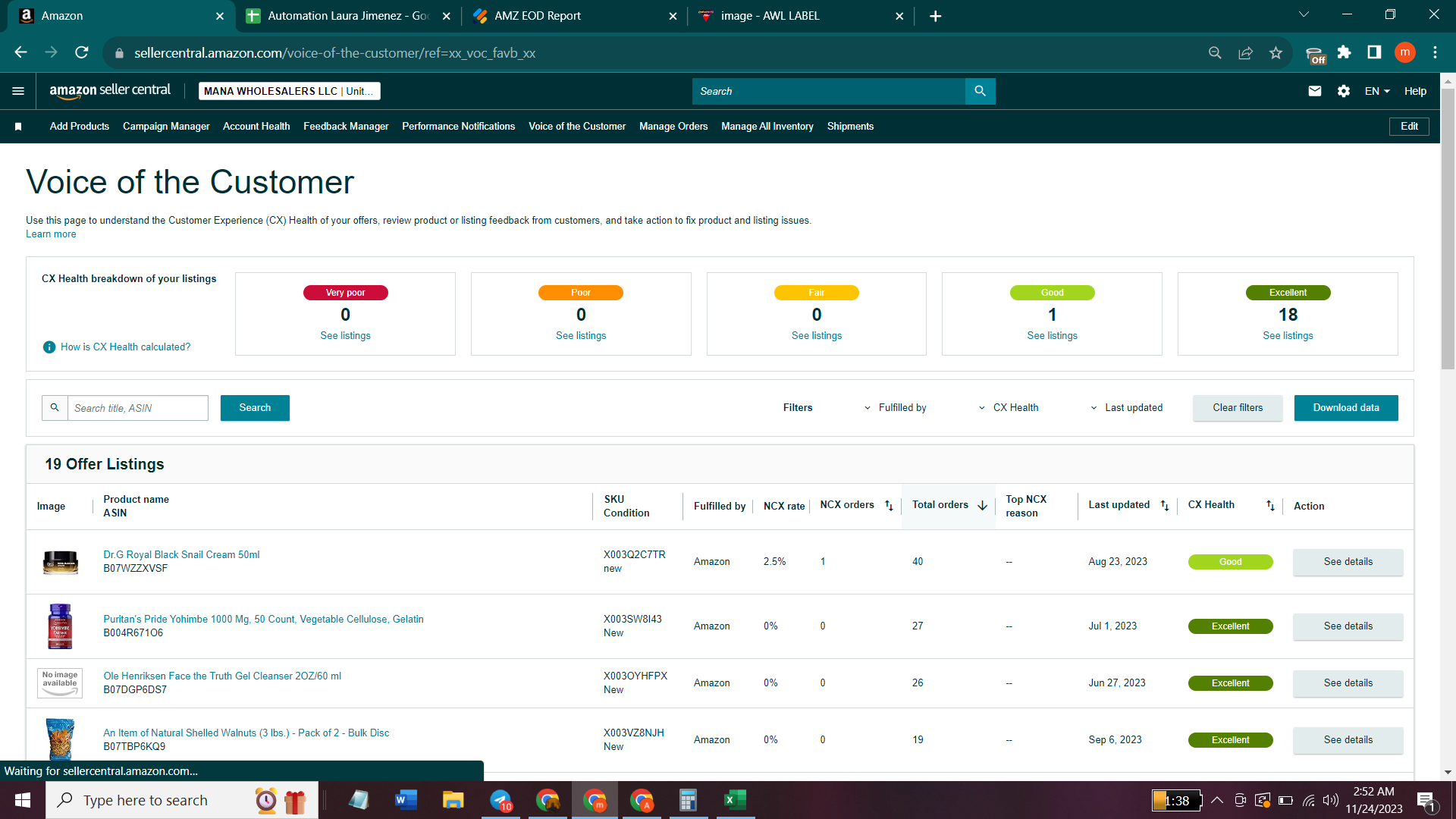
Task: Click the Download data button
Action: point(1346,408)
